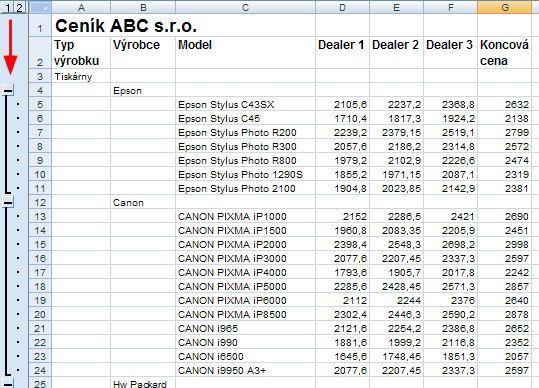Click cell 'CANON i6500'
The width and height of the screenshot is (539, 388).
coord(245,356)
